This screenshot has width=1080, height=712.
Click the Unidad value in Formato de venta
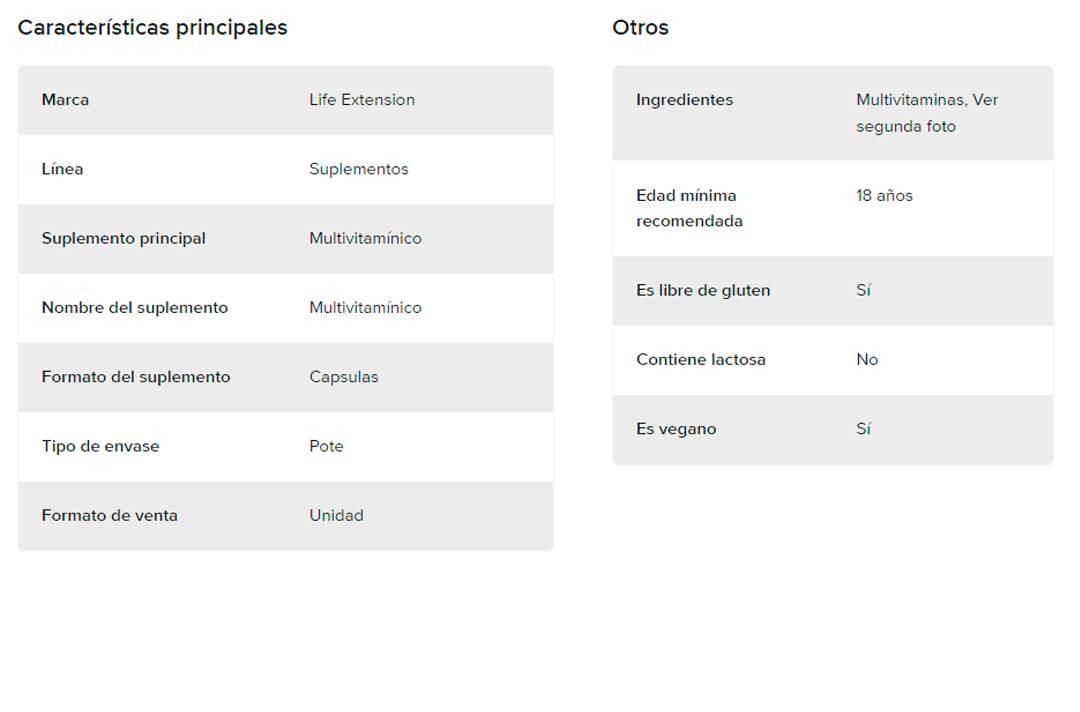point(336,516)
